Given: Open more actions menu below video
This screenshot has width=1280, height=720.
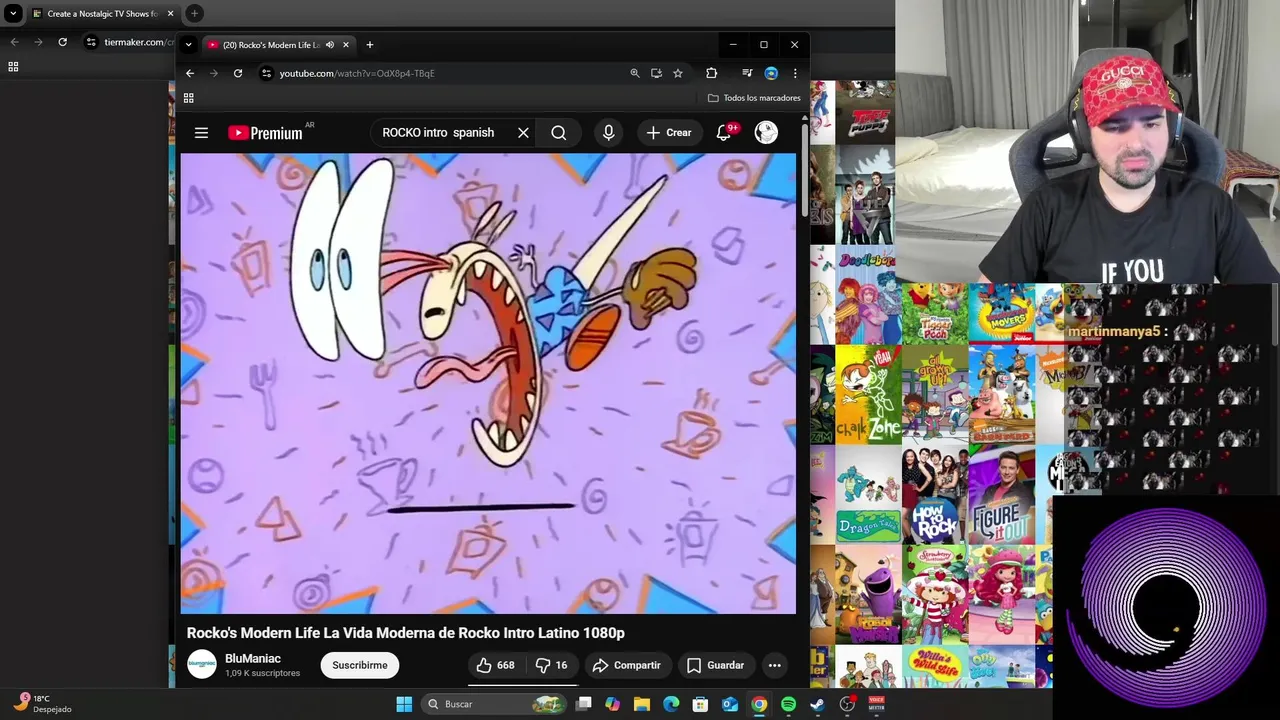Looking at the screenshot, I should [774, 665].
